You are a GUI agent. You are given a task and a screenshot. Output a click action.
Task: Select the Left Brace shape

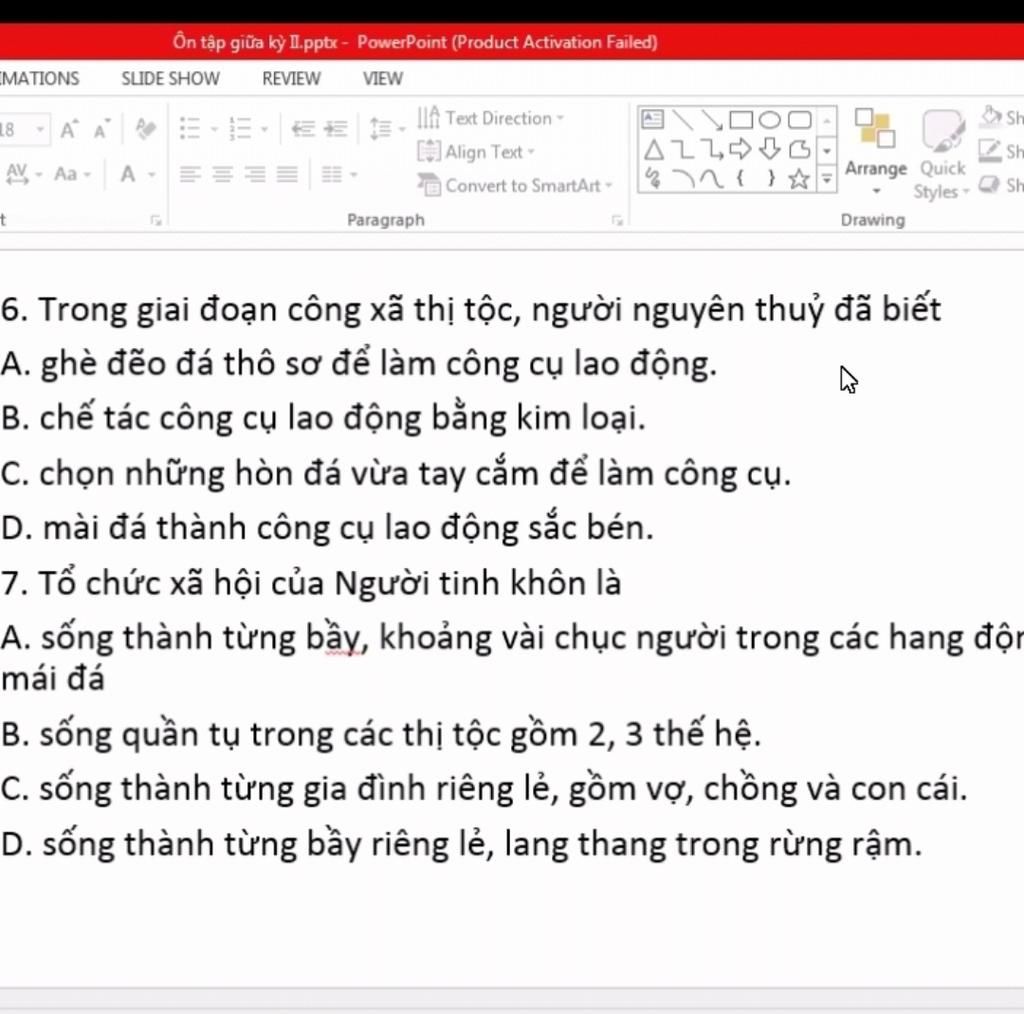[x=741, y=178]
